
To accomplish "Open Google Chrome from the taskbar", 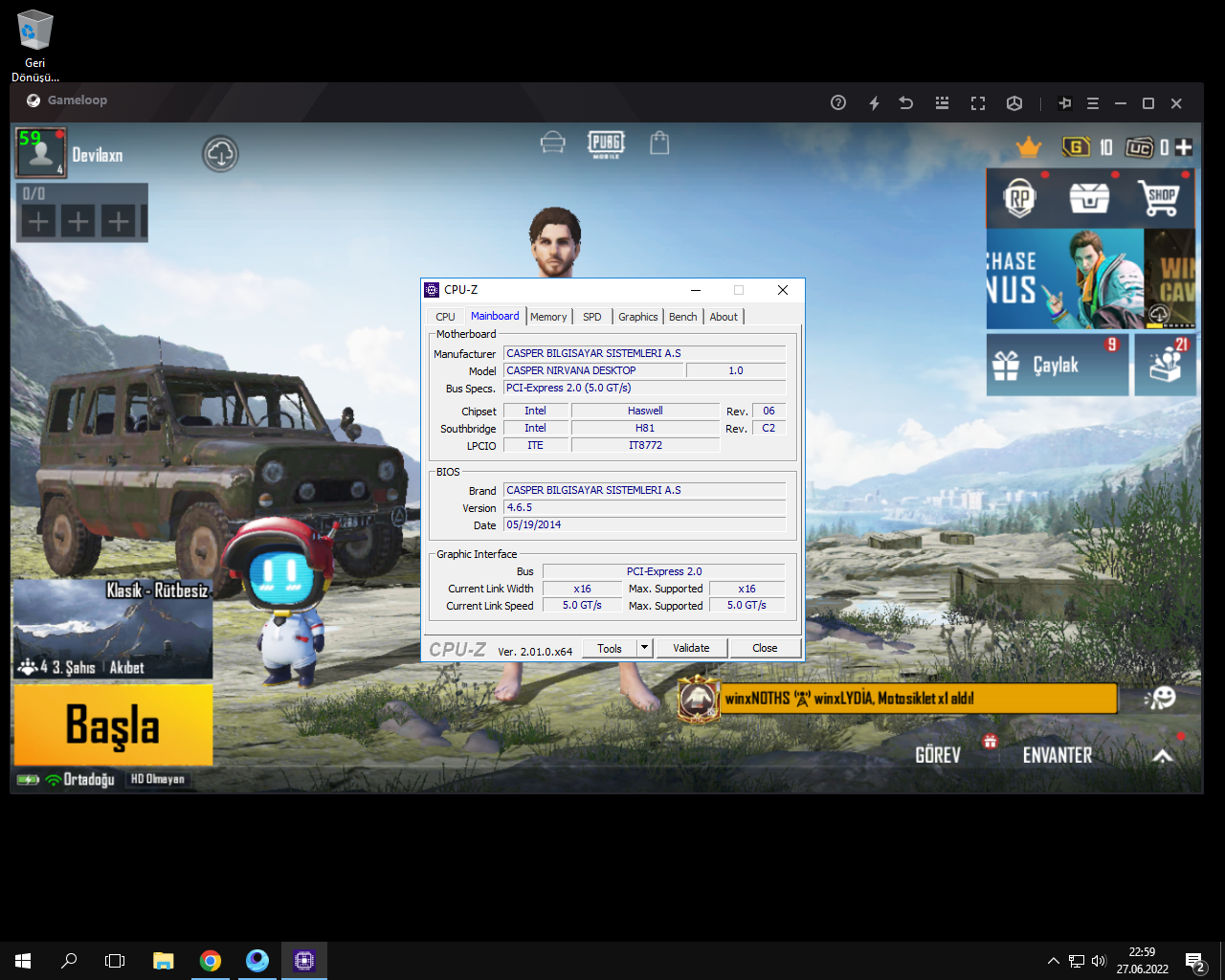I will tap(211, 960).
